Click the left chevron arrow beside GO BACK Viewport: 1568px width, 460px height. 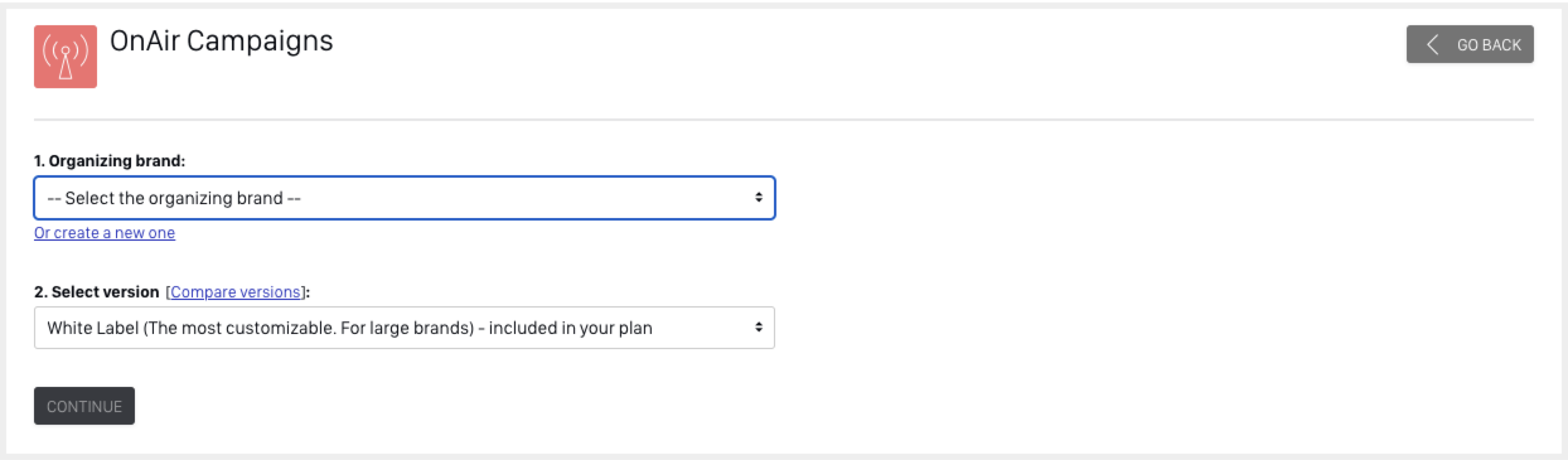(1433, 45)
